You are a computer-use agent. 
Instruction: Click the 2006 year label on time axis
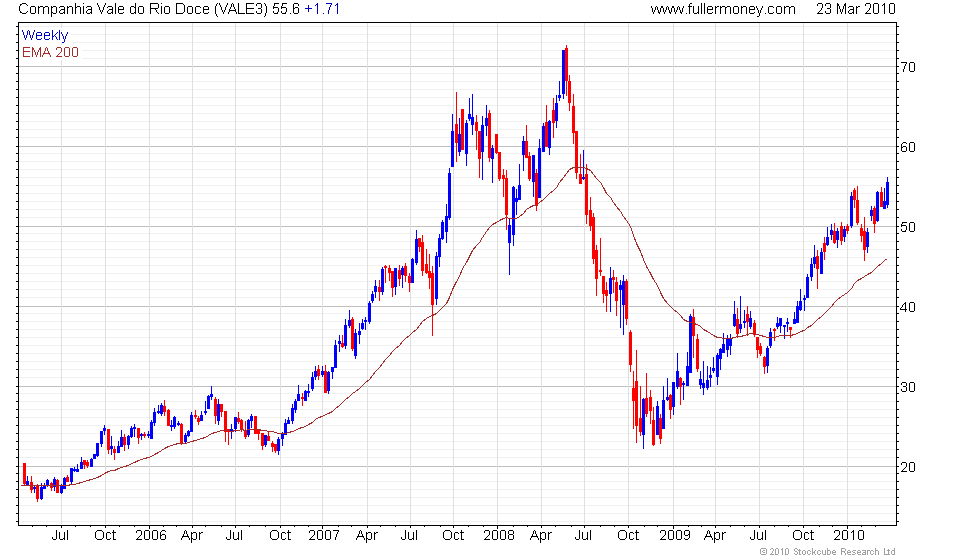[x=151, y=536]
